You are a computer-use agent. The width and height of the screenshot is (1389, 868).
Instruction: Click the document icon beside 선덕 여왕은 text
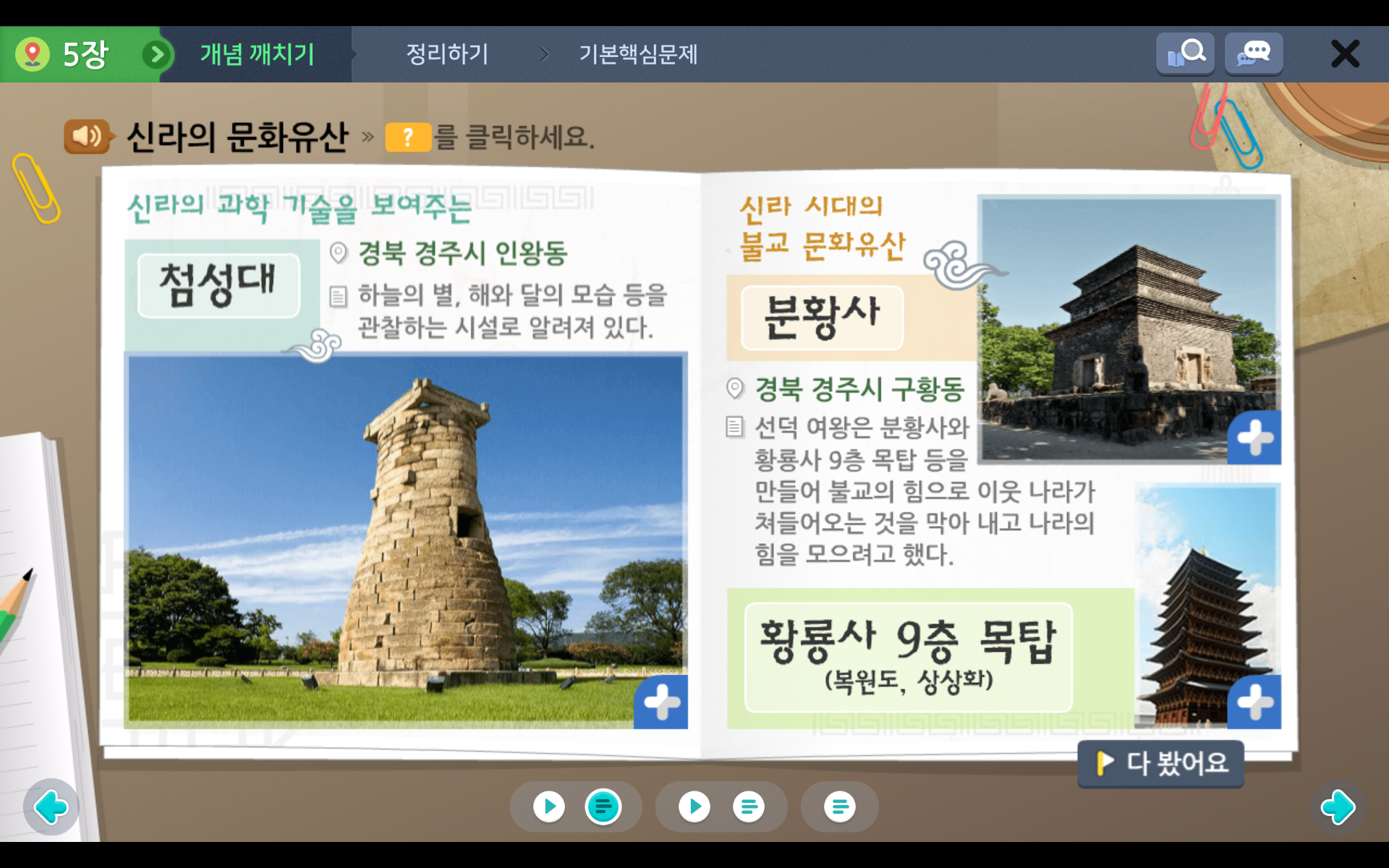pyautogui.click(x=735, y=427)
